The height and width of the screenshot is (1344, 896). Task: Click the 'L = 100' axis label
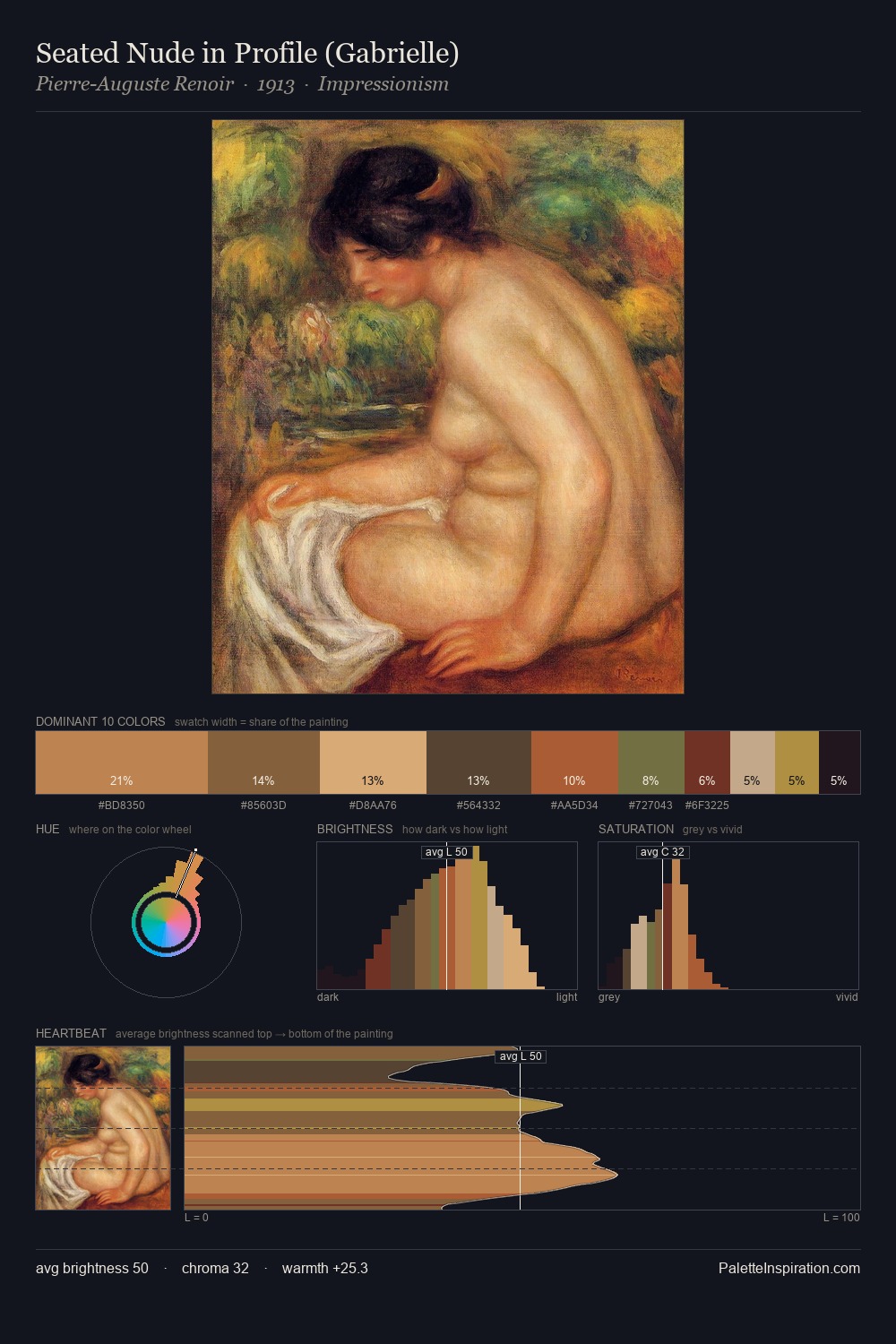click(x=841, y=1218)
